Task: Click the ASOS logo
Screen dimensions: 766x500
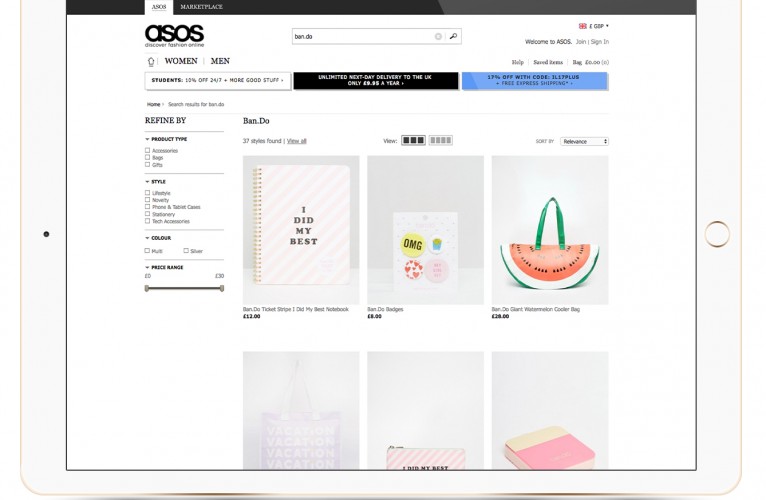Action: click(174, 36)
